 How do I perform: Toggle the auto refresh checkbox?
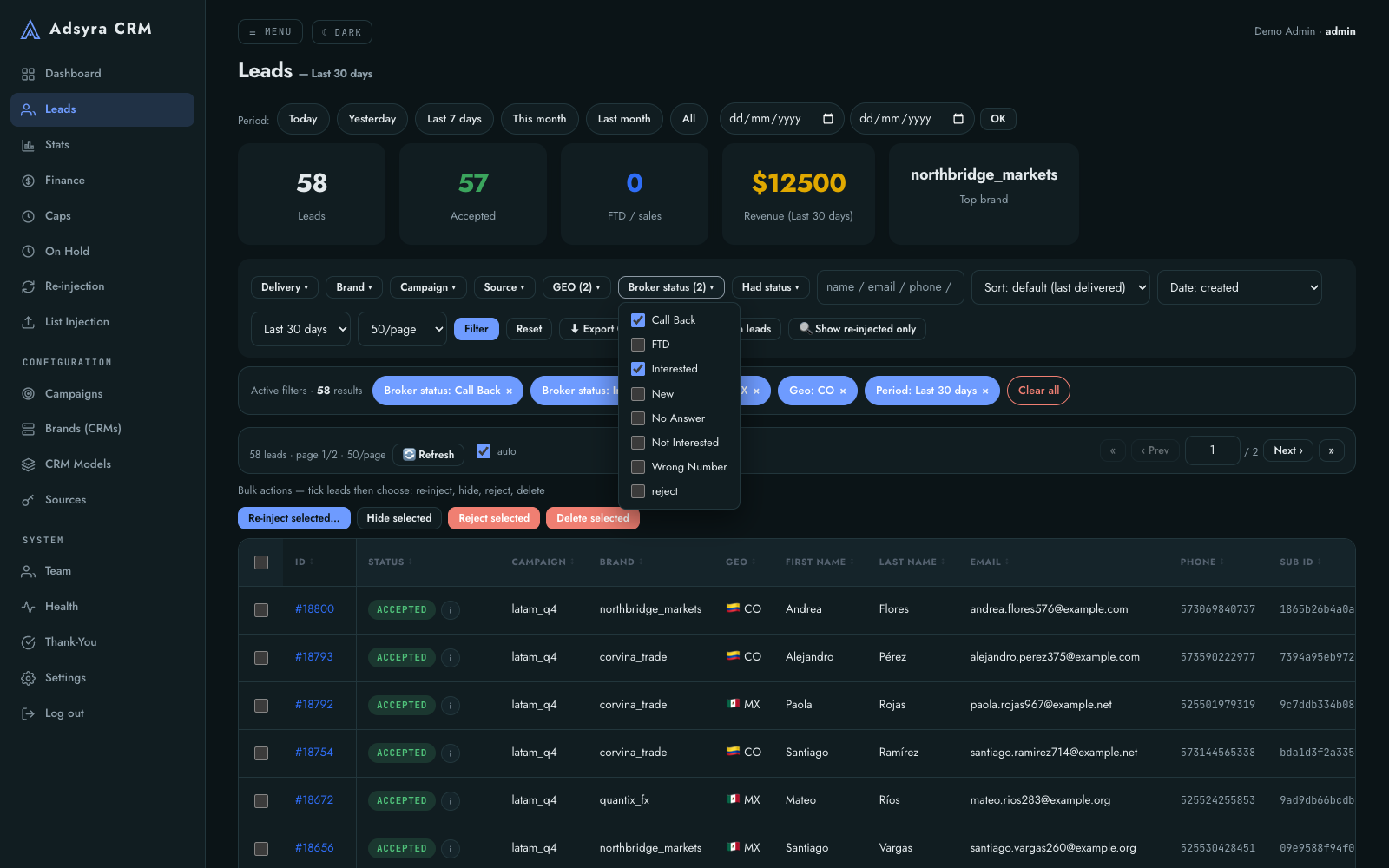pyautogui.click(x=484, y=451)
